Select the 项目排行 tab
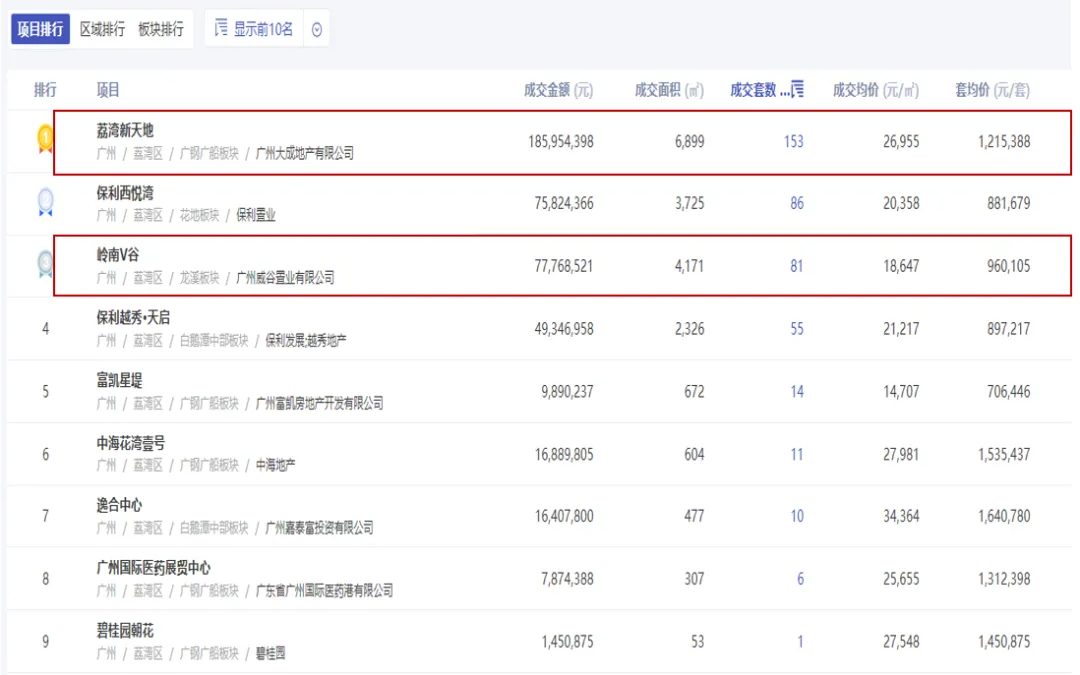The image size is (1080, 675). click(40, 29)
